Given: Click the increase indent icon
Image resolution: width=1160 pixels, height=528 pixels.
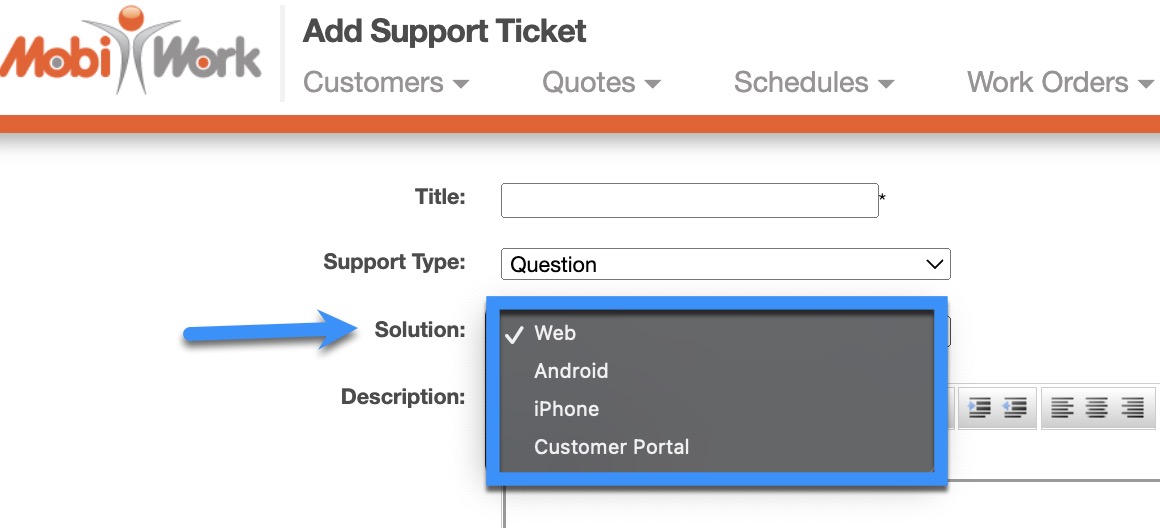Looking at the screenshot, I should tap(980, 408).
